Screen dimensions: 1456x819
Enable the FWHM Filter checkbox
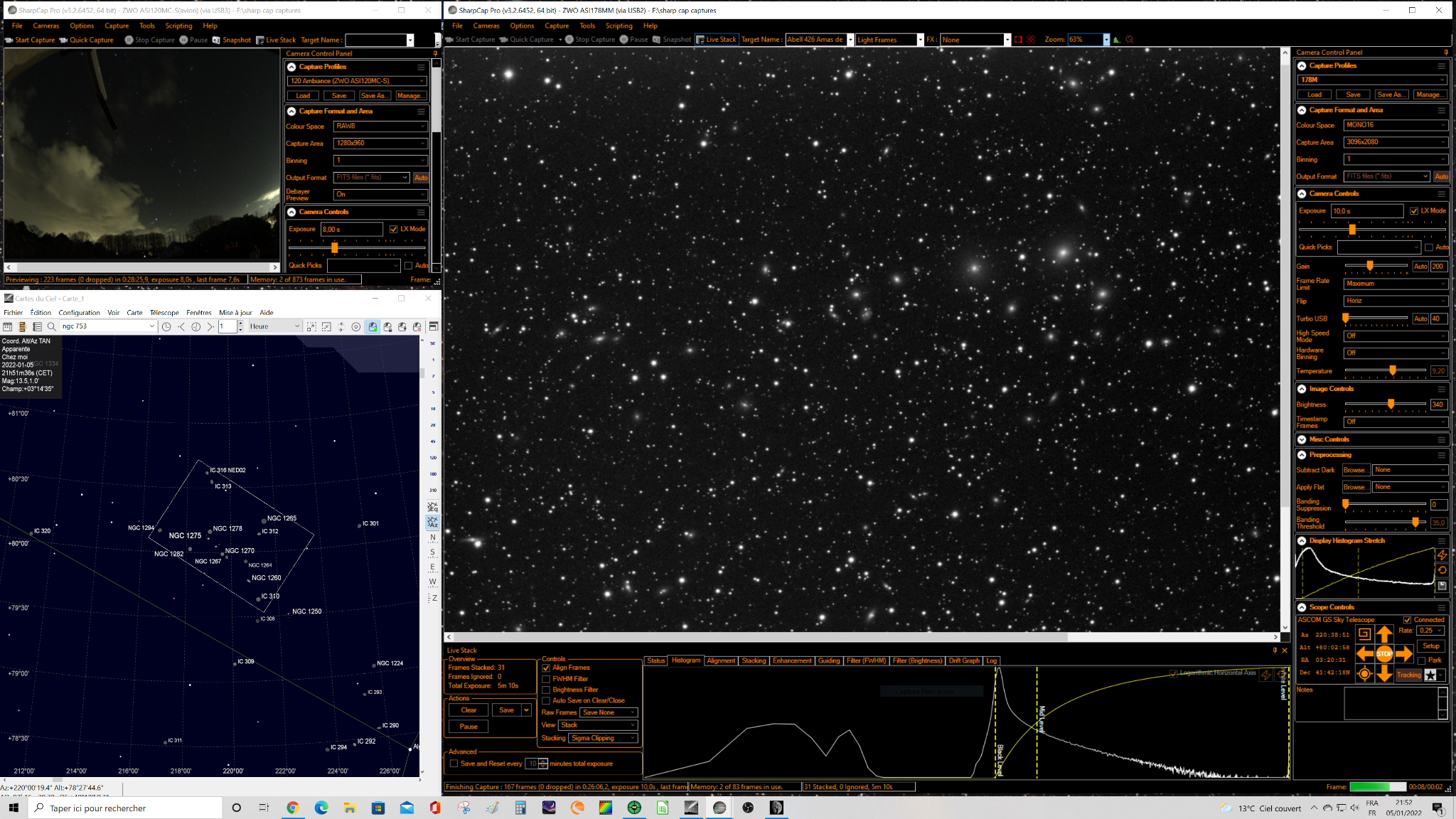point(546,679)
